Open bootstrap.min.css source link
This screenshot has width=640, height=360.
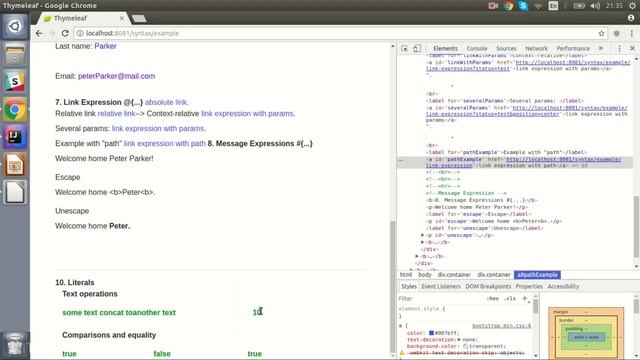pos(501,326)
